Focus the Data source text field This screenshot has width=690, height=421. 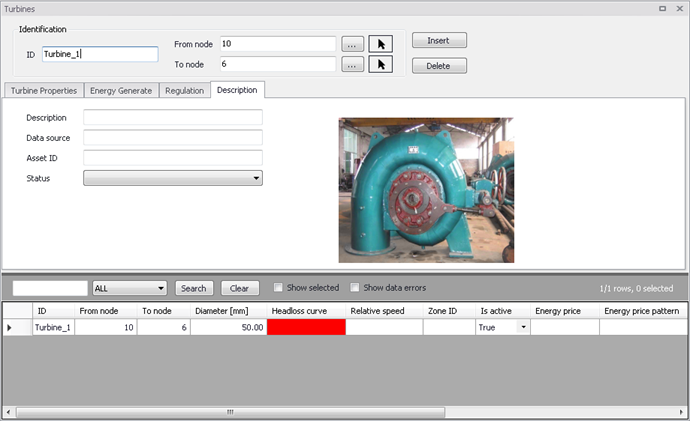point(173,138)
